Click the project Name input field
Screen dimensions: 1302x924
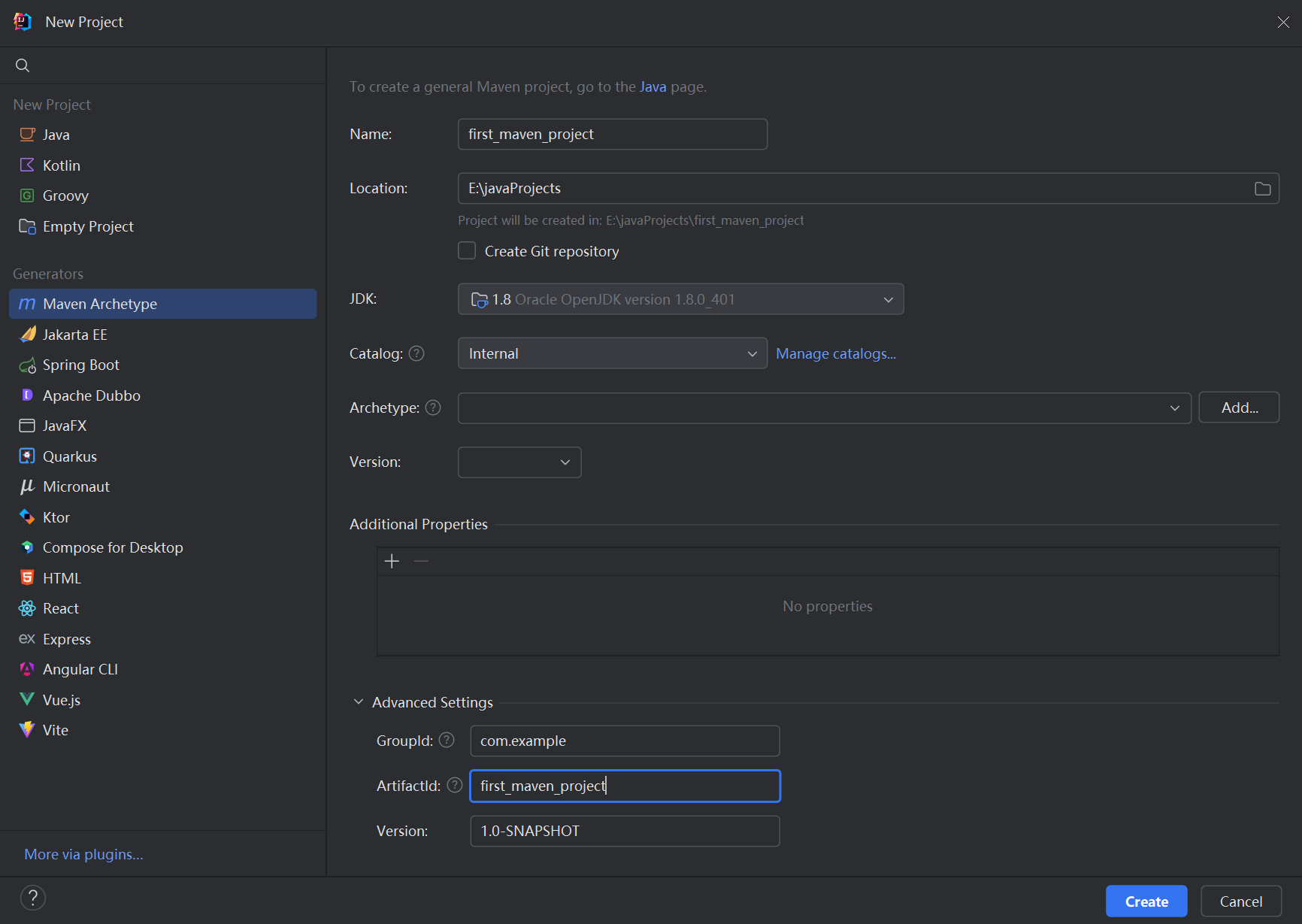point(612,134)
